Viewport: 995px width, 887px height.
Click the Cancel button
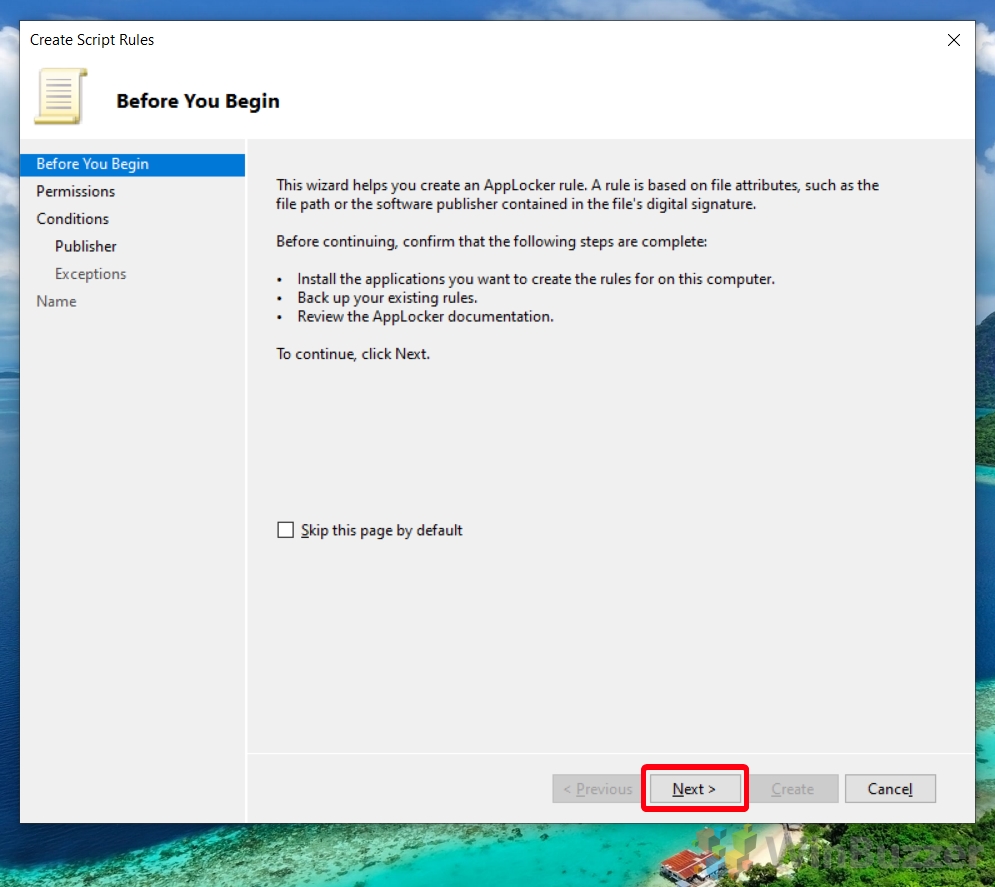889,788
